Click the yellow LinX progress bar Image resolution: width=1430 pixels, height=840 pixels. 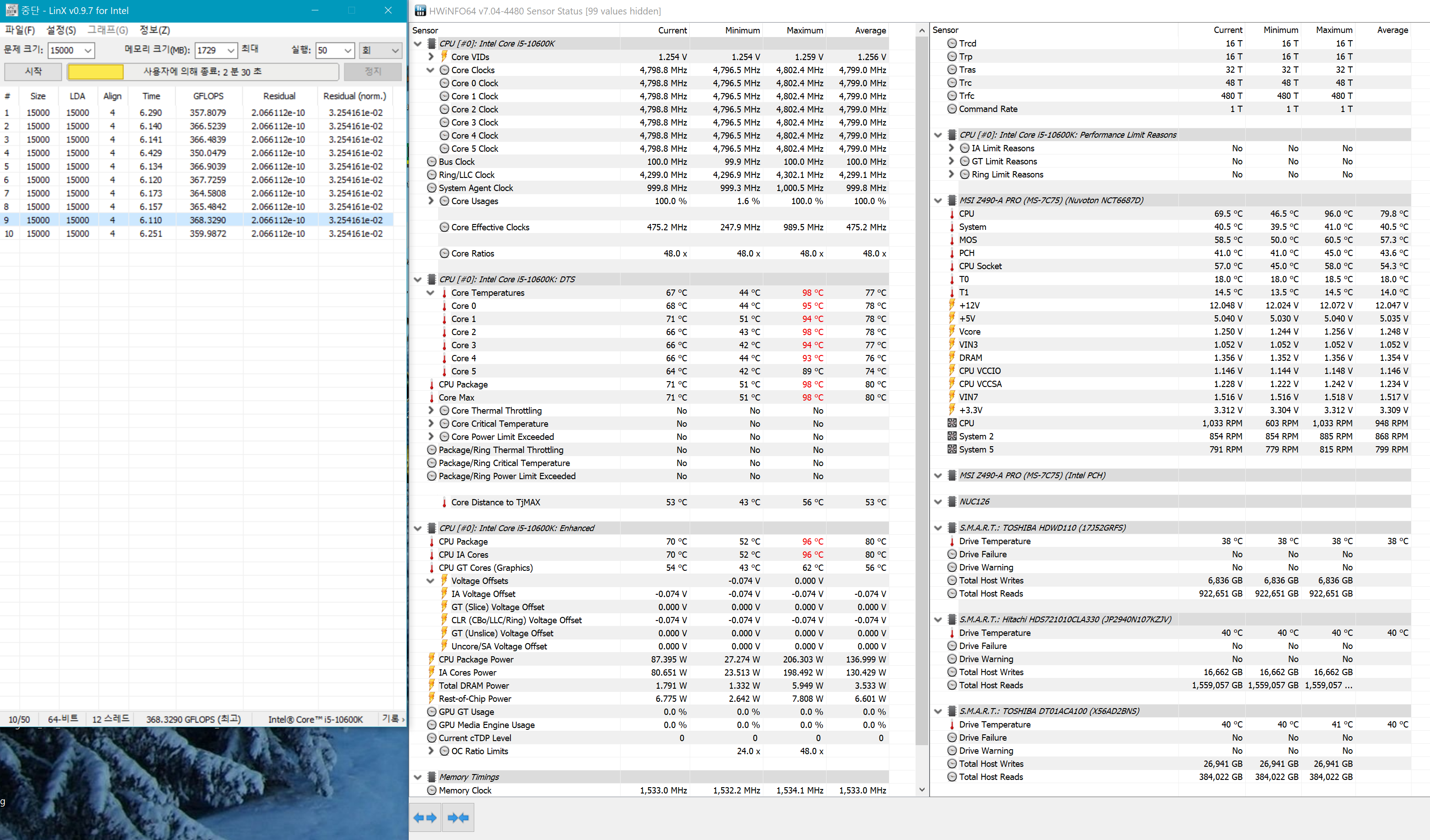tap(95, 71)
